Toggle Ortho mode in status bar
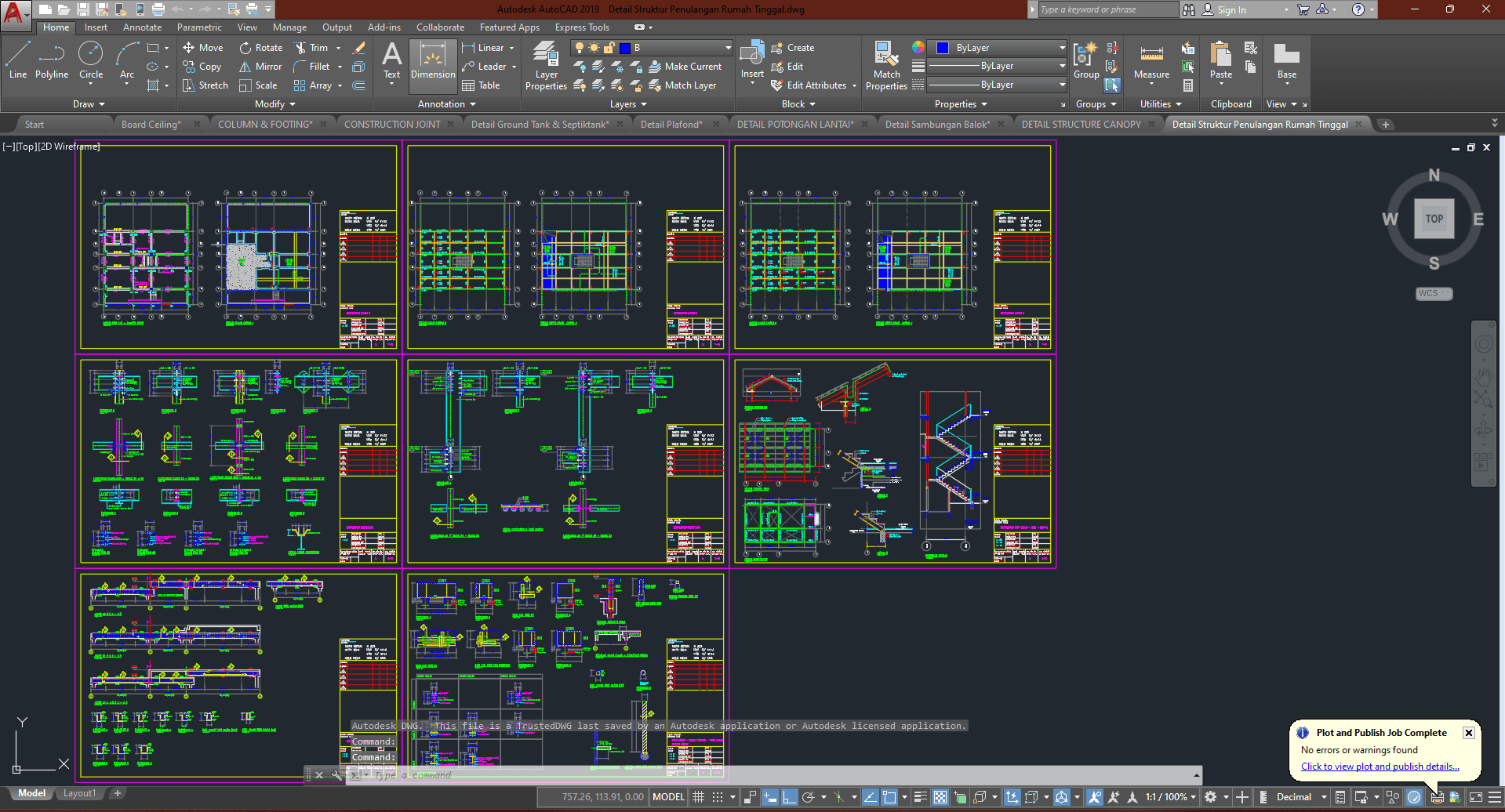The height and width of the screenshot is (812, 1505). click(789, 797)
